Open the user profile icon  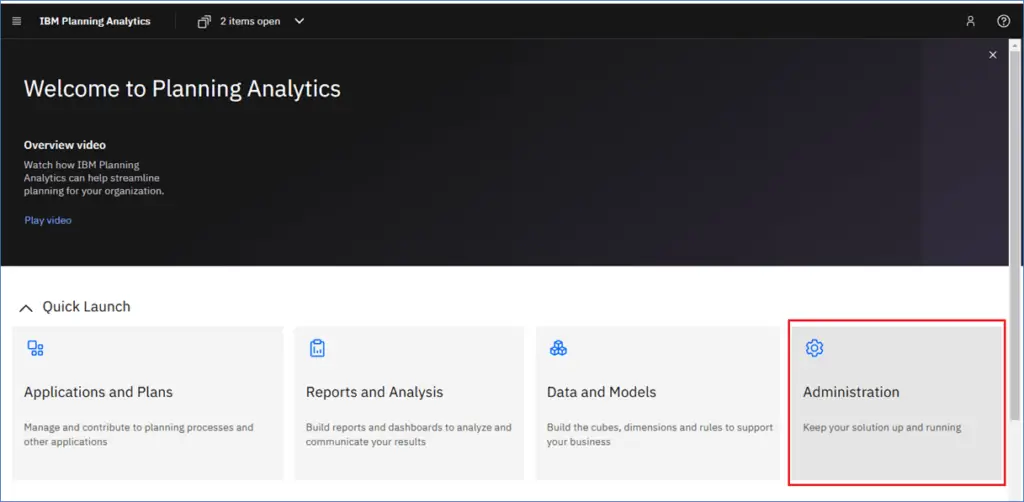point(970,21)
